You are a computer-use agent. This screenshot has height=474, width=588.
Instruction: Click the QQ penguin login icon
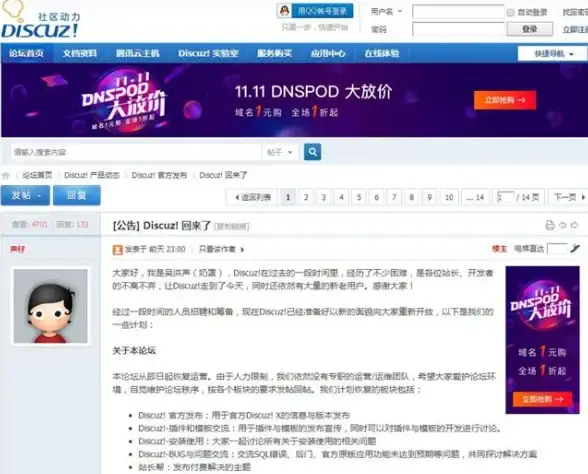284,11
